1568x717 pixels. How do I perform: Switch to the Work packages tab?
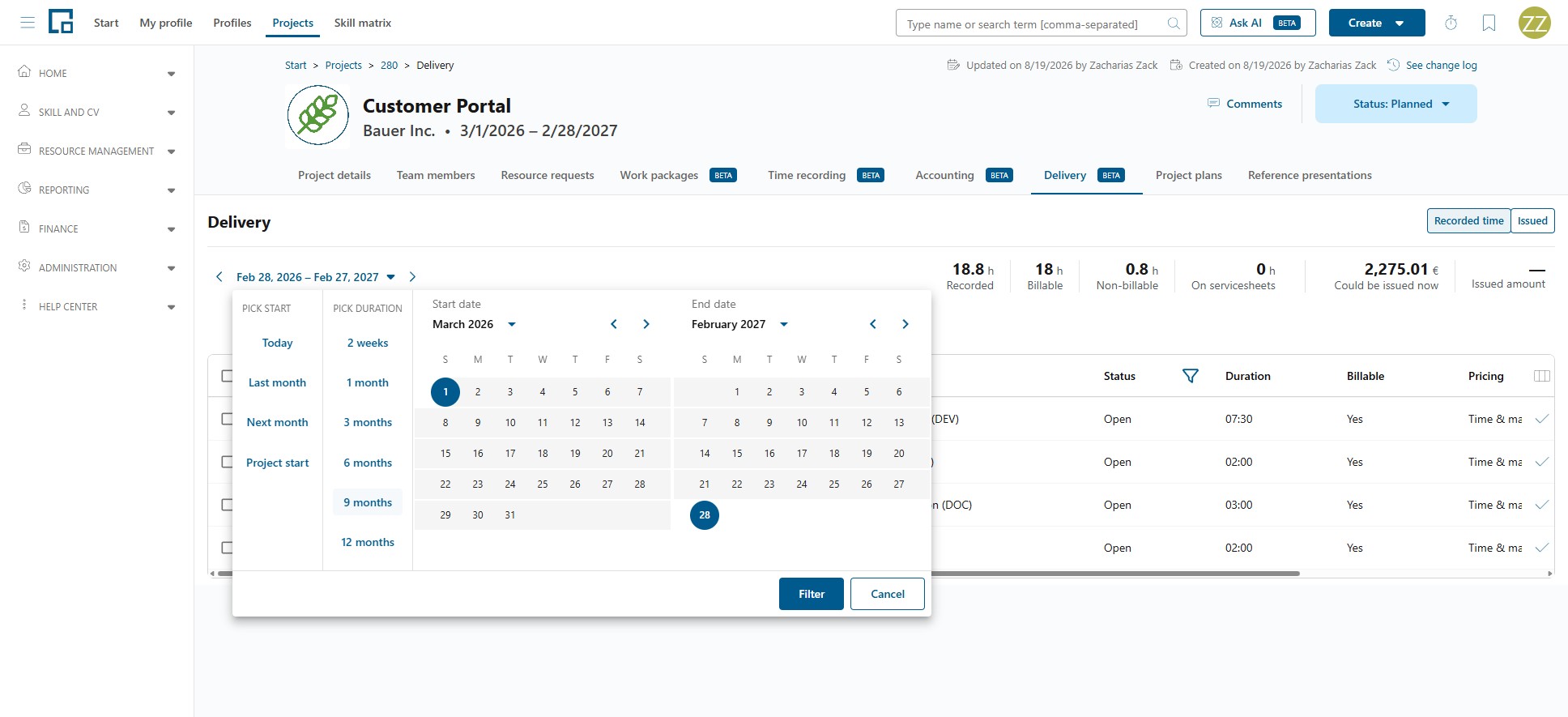[x=678, y=175]
